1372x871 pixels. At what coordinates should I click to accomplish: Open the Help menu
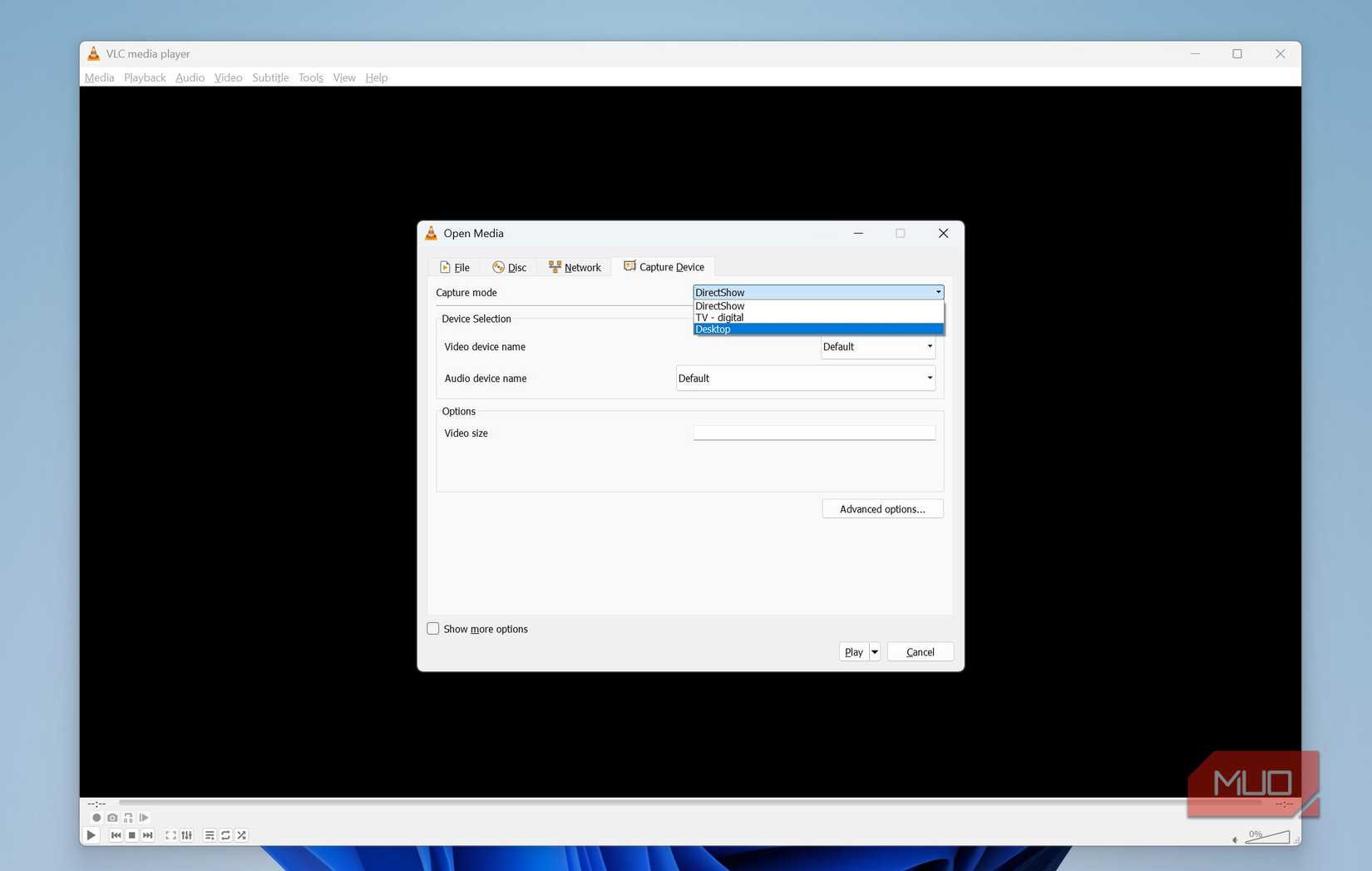[377, 77]
